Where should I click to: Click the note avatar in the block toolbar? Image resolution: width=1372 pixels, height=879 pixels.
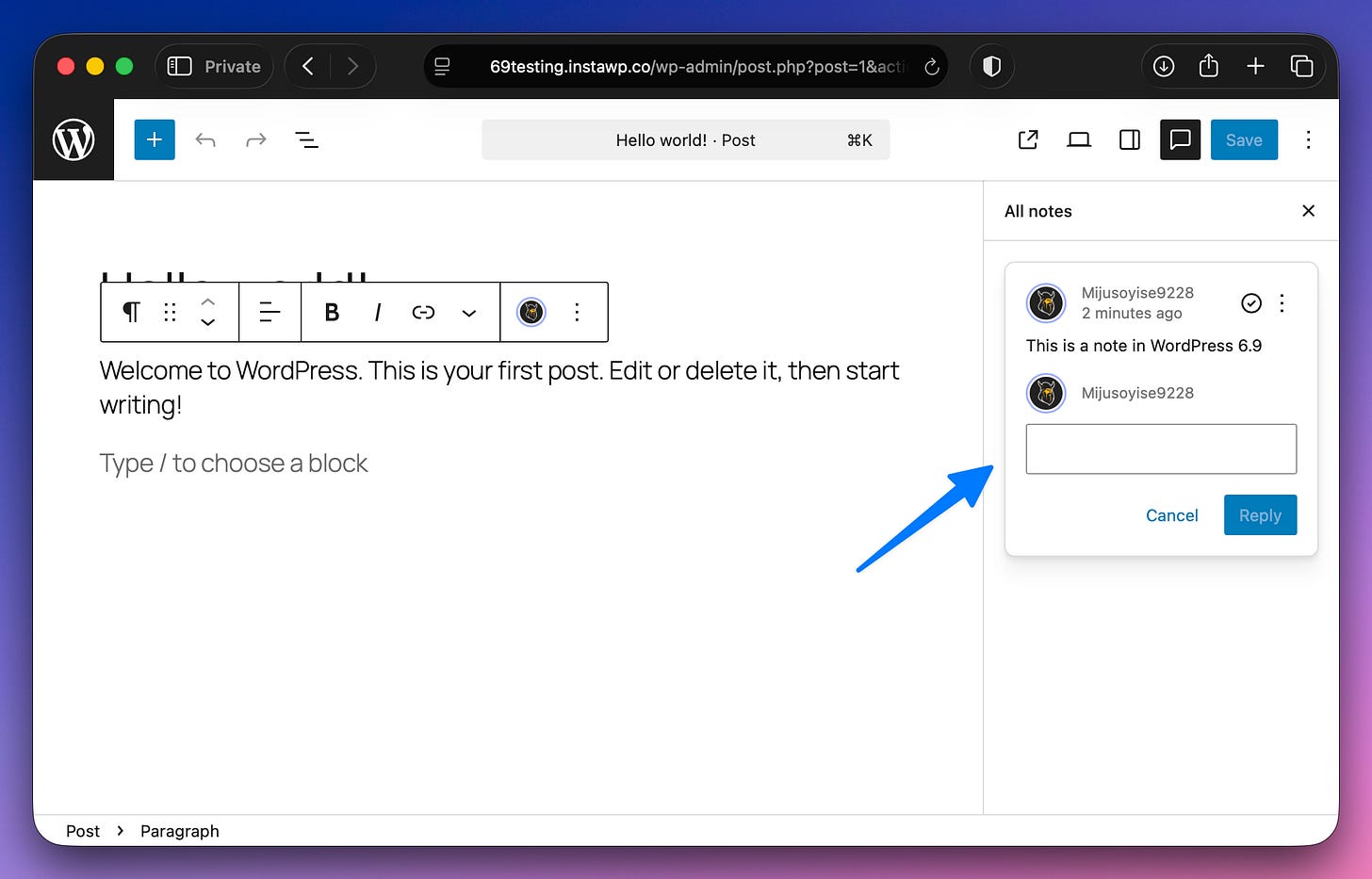point(531,312)
